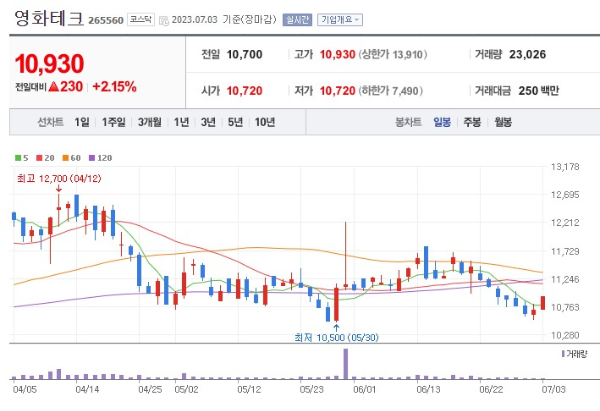
Task: Click the green 5-day moving average legend
Action: [21, 158]
